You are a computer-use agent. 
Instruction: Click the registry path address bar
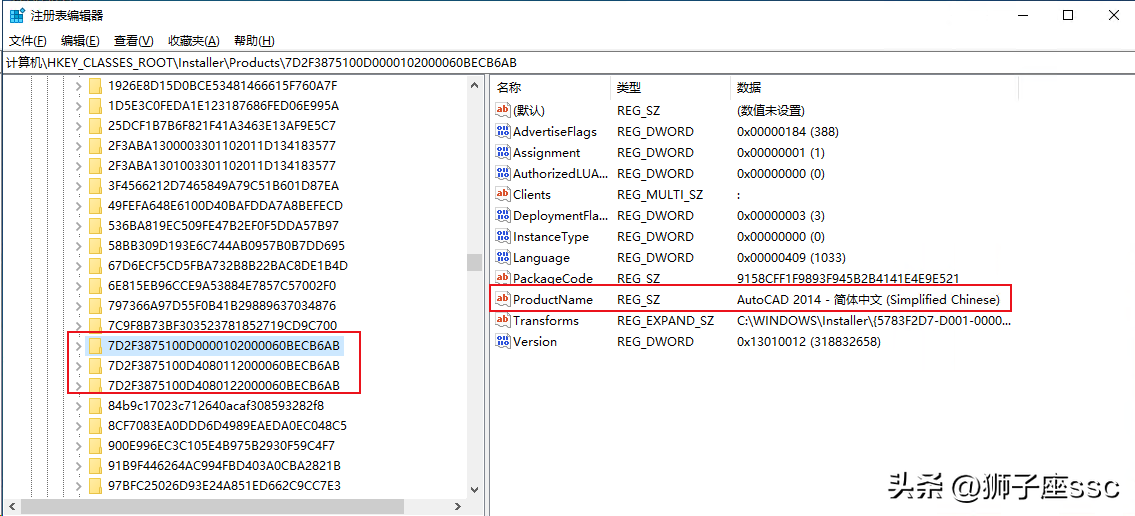click(568, 63)
